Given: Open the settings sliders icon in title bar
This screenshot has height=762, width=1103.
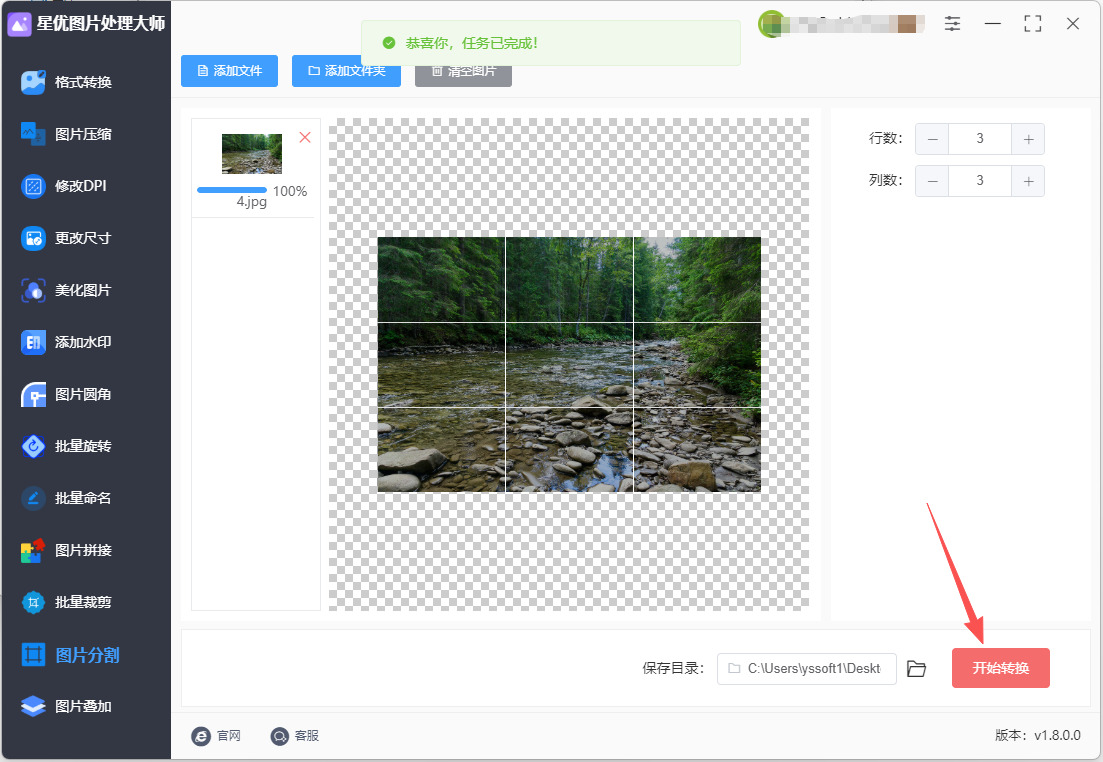Looking at the screenshot, I should [952, 24].
